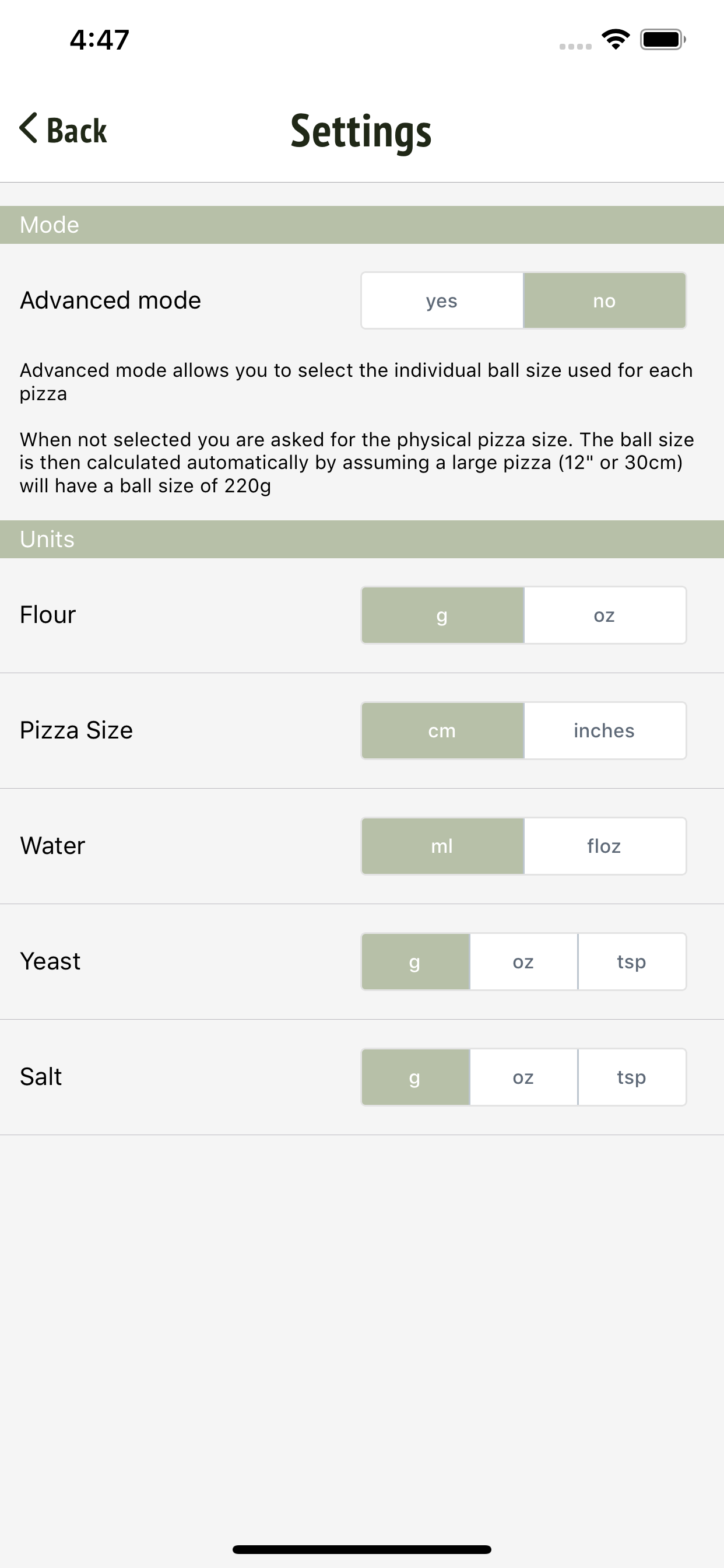Select ml for Water unit
The height and width of the screenshot is (1568, 724).
pos(442,846)
